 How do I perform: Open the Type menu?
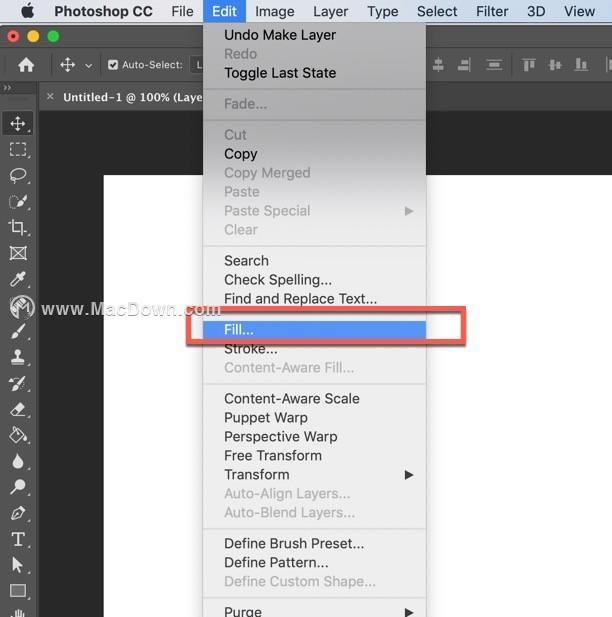tap(383, 11)
